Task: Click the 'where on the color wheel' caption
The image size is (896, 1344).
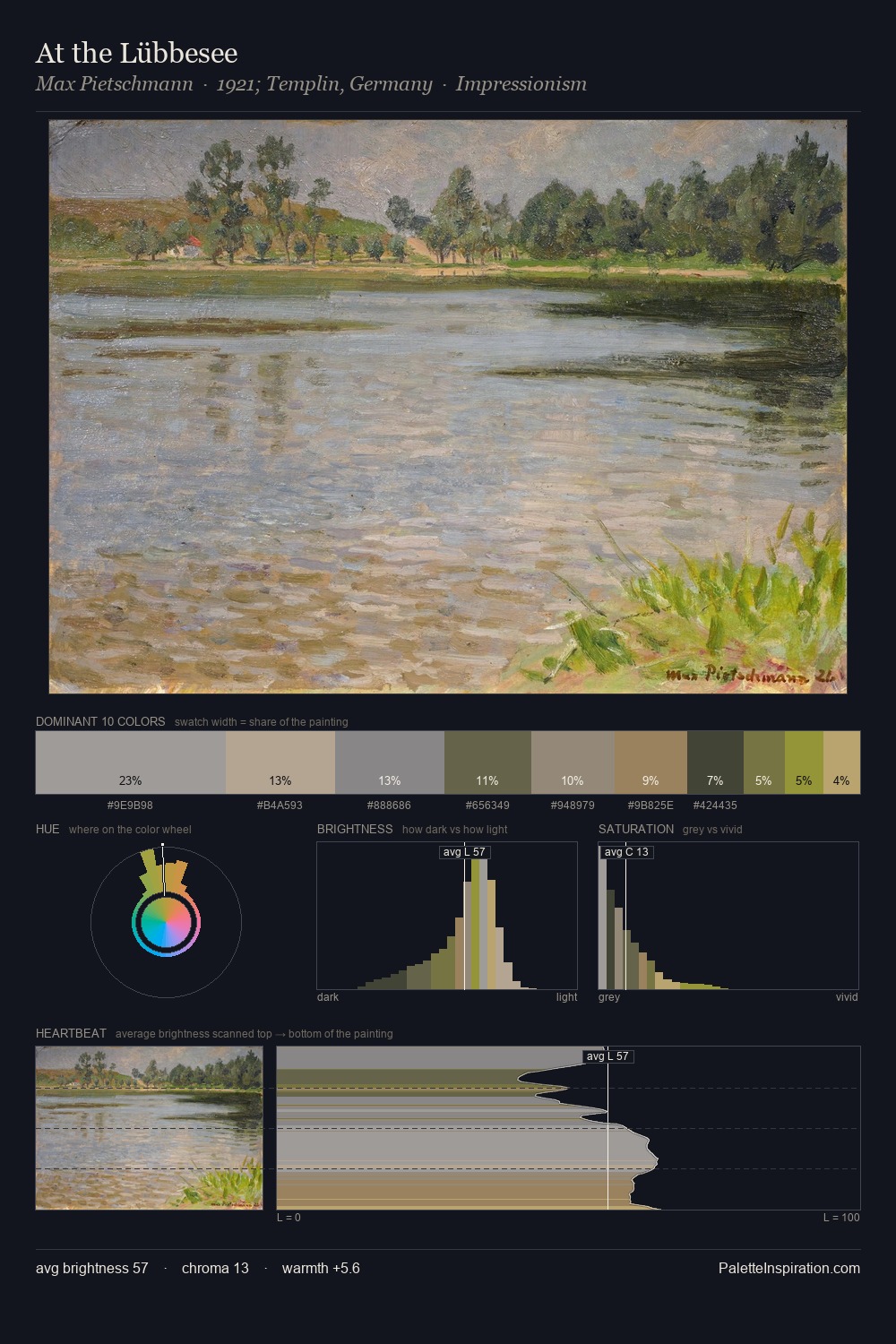Action: coord(130,830)
